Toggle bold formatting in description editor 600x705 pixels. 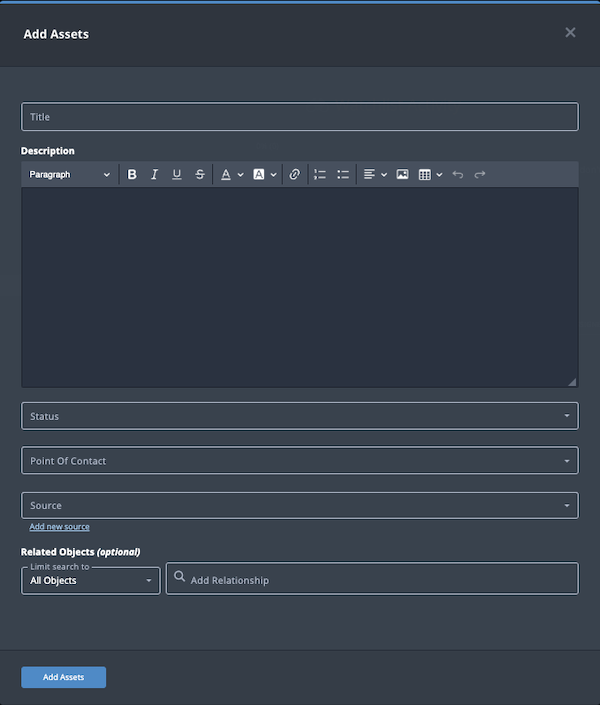(x=132, y=174)
